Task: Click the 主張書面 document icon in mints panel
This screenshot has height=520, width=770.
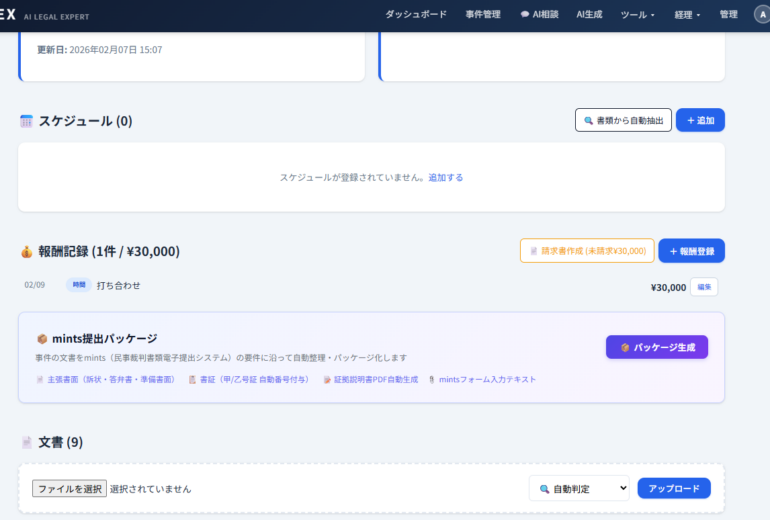Action: 40,380
